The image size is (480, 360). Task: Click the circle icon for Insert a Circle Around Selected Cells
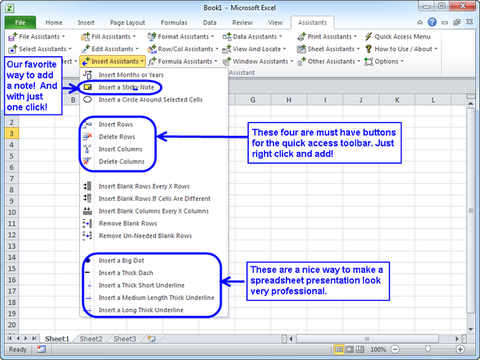(x=87, y=100)
